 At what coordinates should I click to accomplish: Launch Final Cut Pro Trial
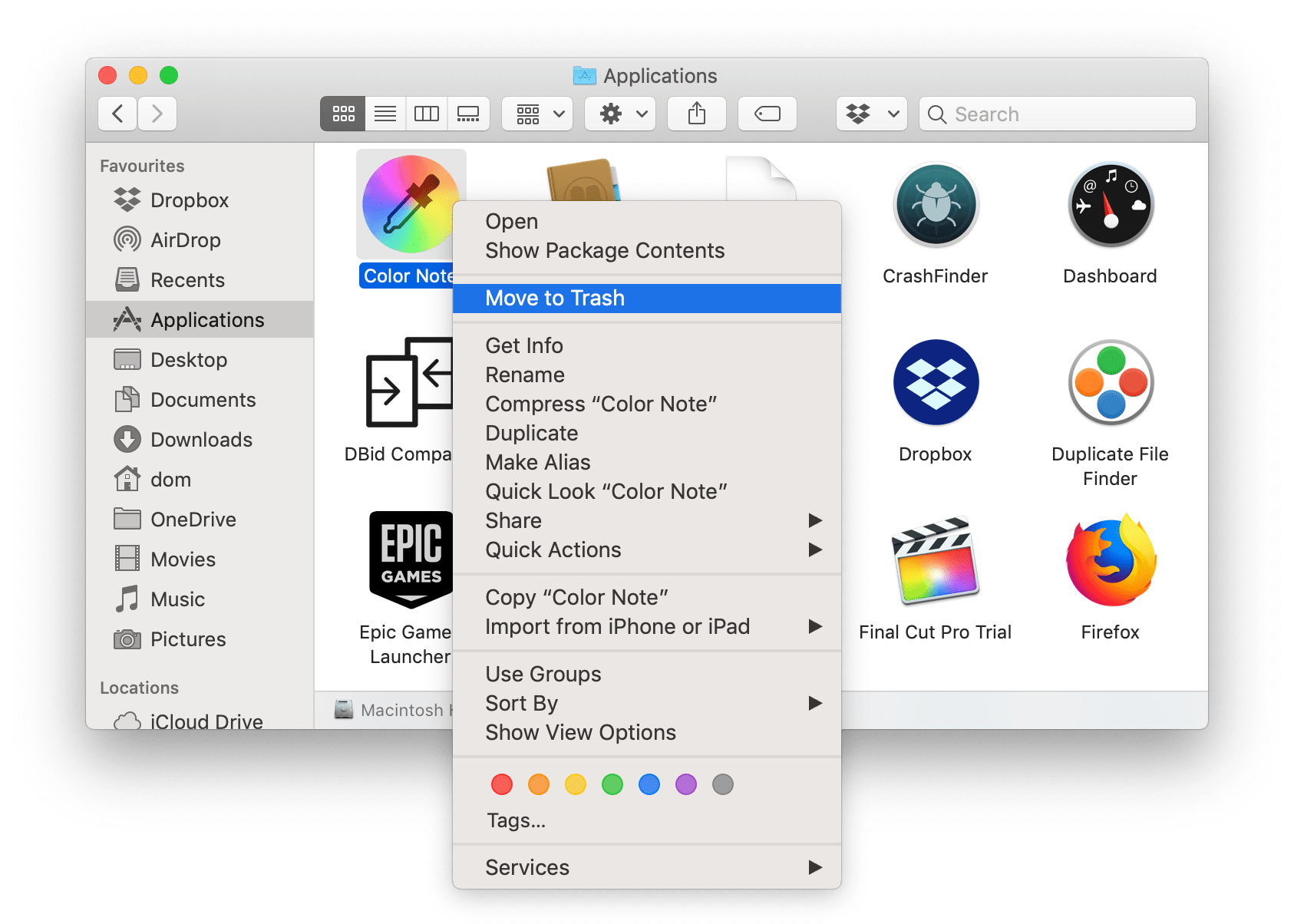(x=935, y=560)
